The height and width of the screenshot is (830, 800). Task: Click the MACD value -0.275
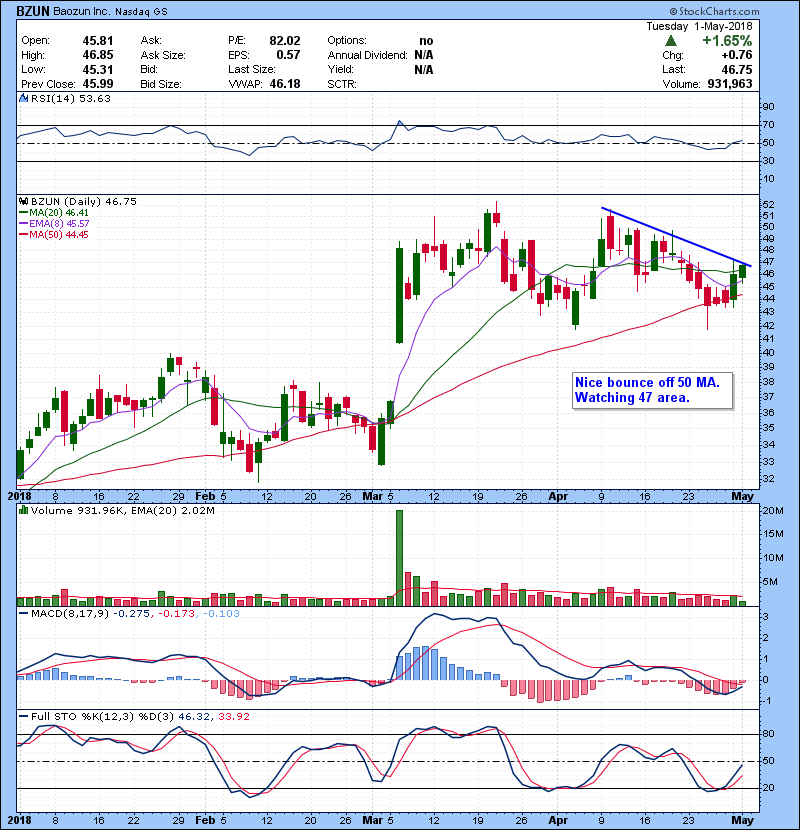[132, 614]
